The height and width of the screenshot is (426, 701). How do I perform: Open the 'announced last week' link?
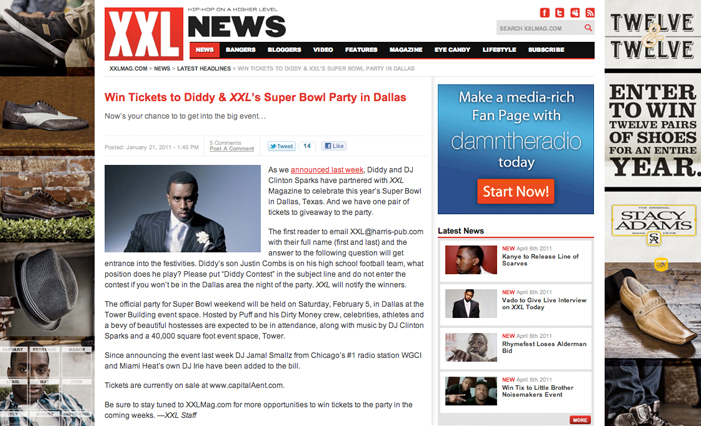click(x=327, y=170)
